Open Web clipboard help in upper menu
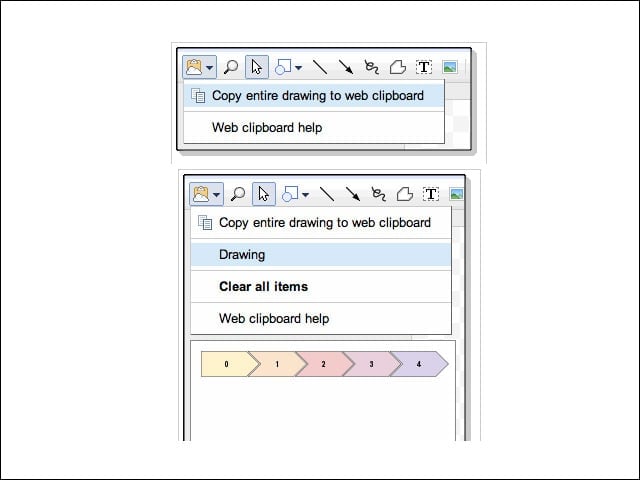Image resolution: width=640 pixels, height=480 pixels. [x=314, y=128]
